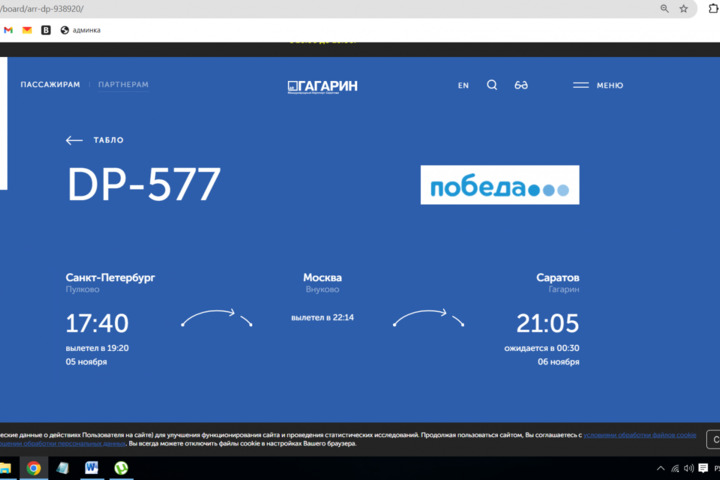Screen dimensions: 720x480
Task: Open the админка bookmark
Action: coord(80,30)
